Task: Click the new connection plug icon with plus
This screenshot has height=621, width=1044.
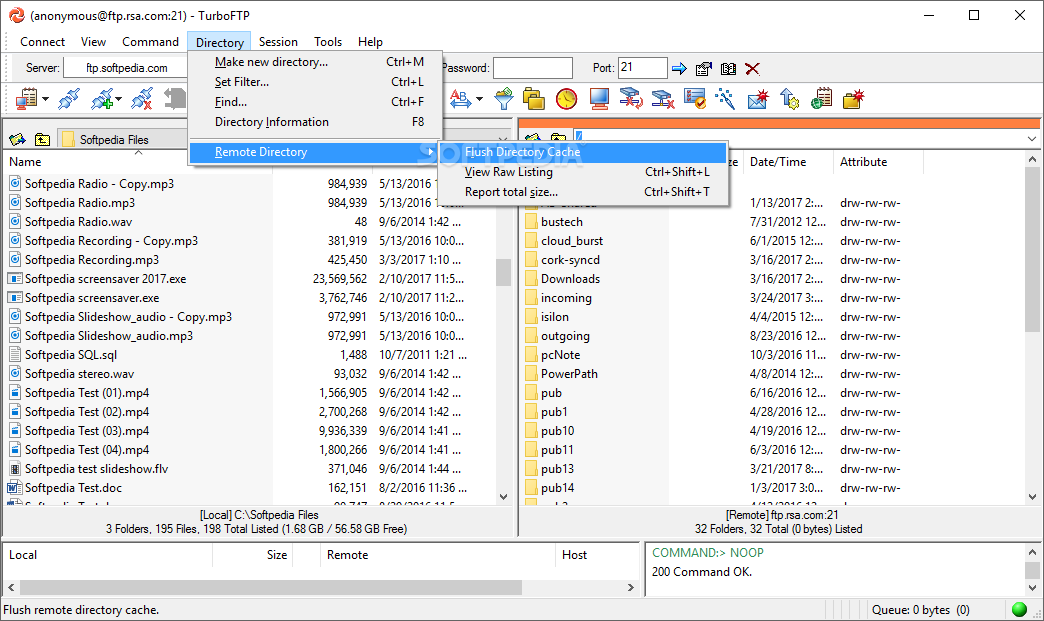Action: click(x=102, y=99)
